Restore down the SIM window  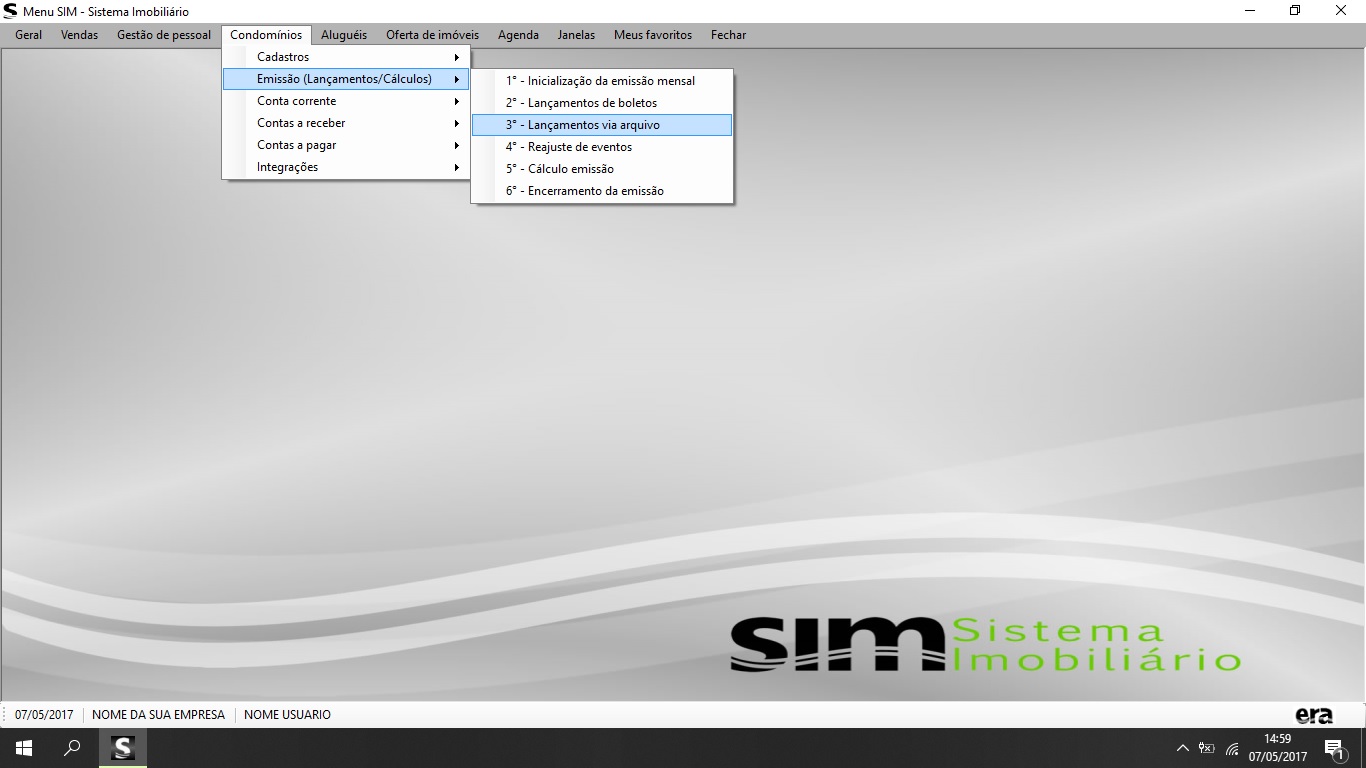pos(1295,11)
